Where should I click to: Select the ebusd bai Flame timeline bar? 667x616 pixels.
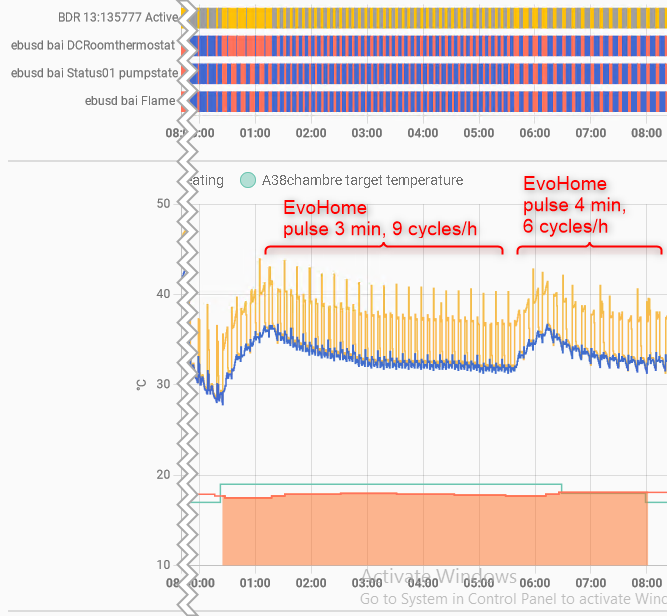(x=430, y=100)
